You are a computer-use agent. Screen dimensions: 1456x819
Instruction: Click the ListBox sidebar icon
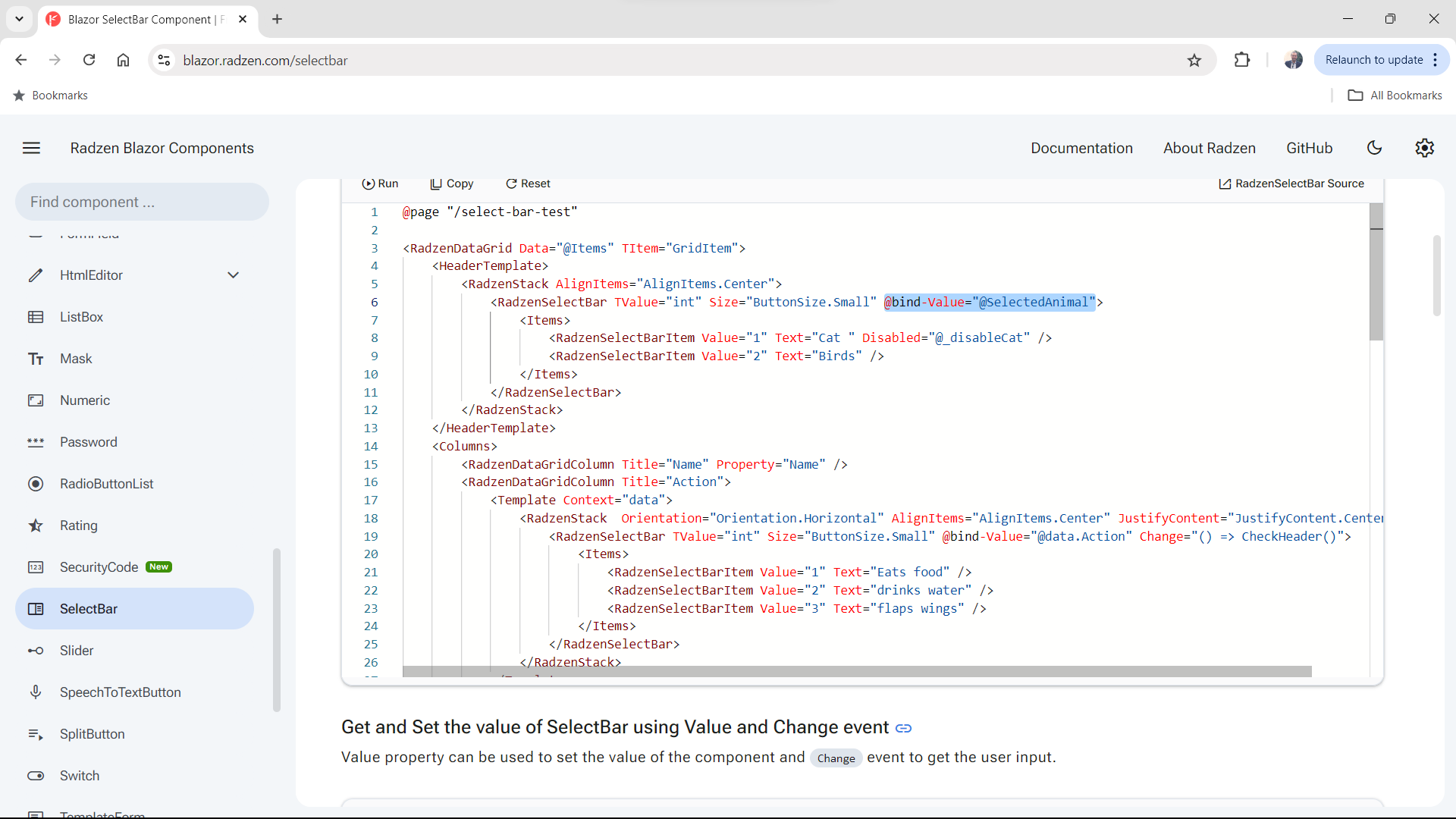[x=36, y=317]
